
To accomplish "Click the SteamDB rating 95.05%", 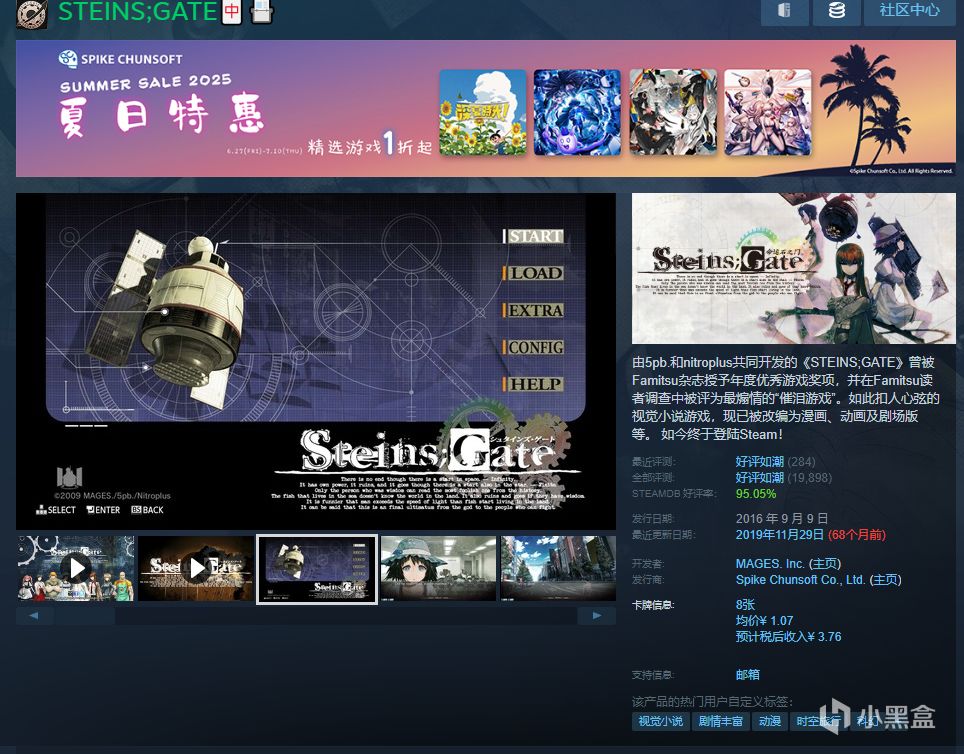I will click(756, 493).
